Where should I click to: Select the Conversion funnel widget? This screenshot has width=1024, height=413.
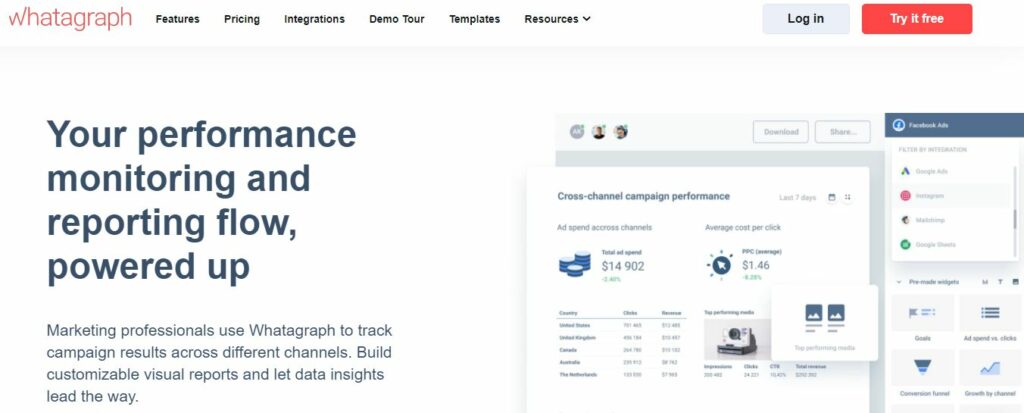(x=923, y=374)
